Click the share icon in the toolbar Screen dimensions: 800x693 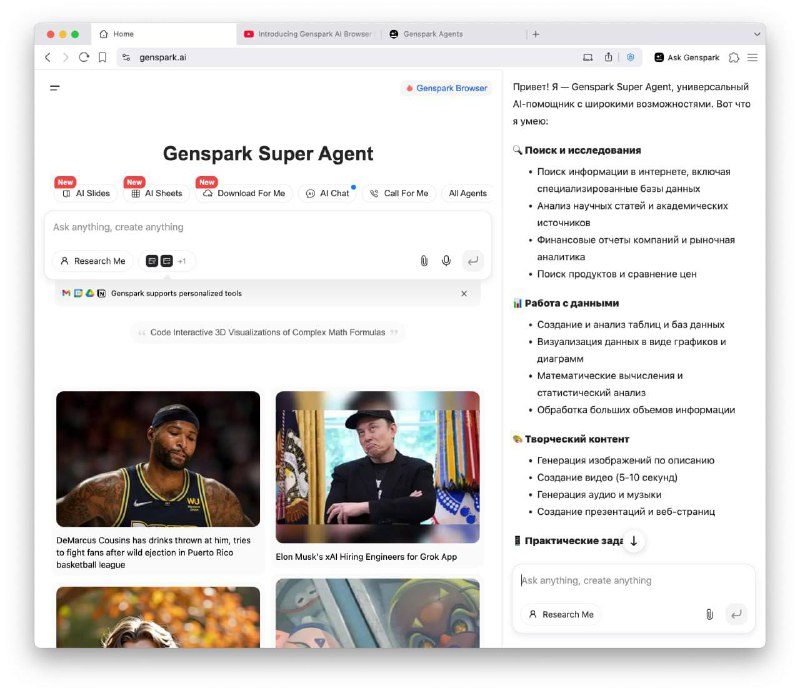click(x=608, y=57)
